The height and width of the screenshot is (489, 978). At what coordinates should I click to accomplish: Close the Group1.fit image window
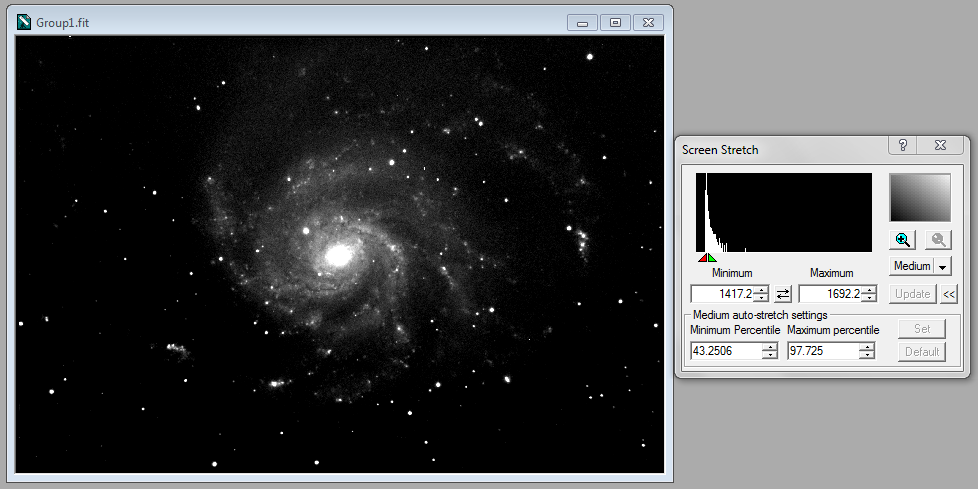[x=648, y=23]
